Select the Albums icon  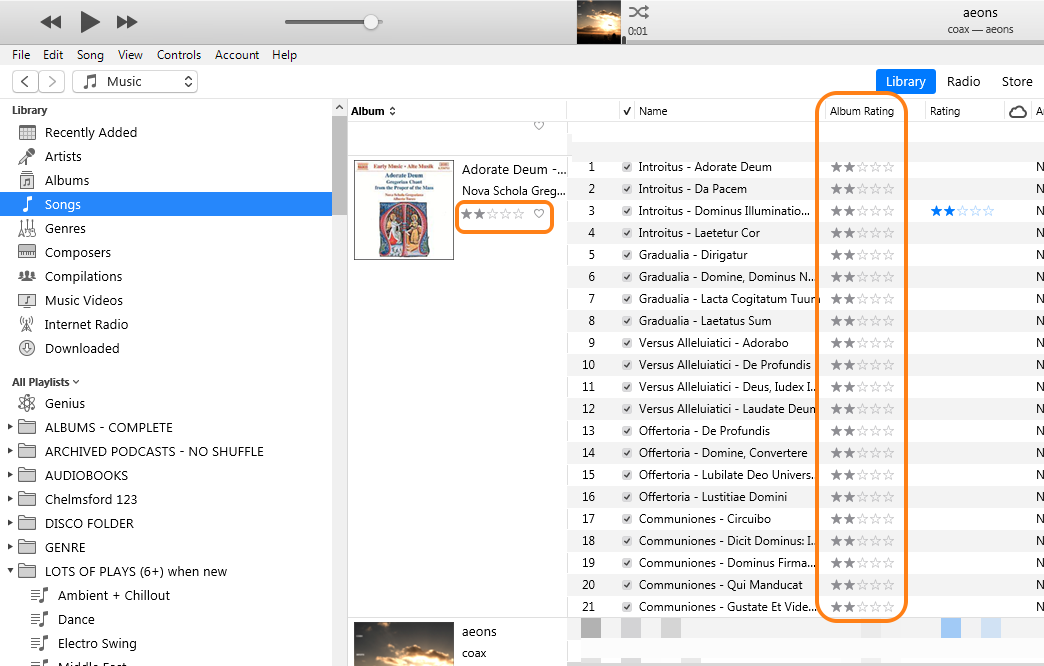27,180
